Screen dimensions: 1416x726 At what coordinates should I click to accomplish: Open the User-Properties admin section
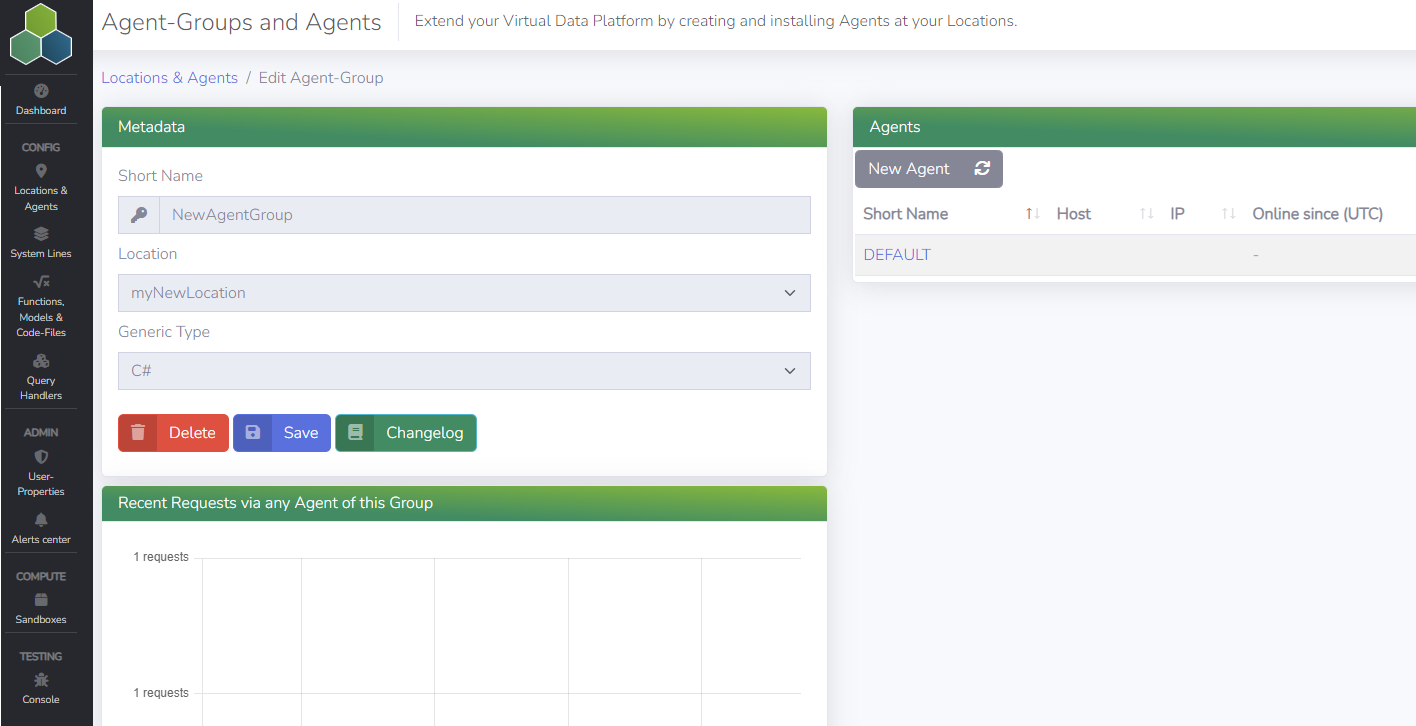tap(40, 468)
